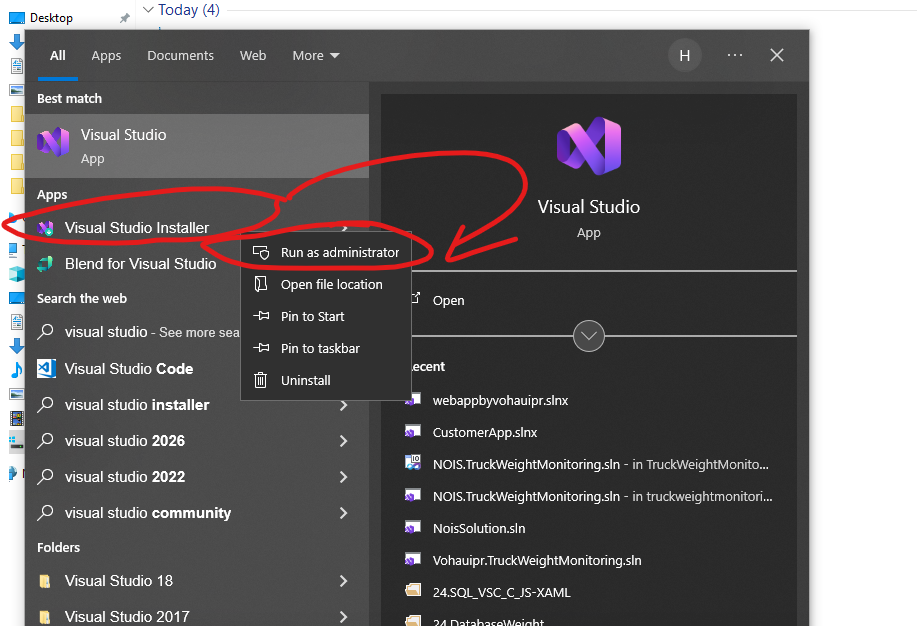917x626 pixels.
Task: Click the user account H avatar
Action: point(685,56)
